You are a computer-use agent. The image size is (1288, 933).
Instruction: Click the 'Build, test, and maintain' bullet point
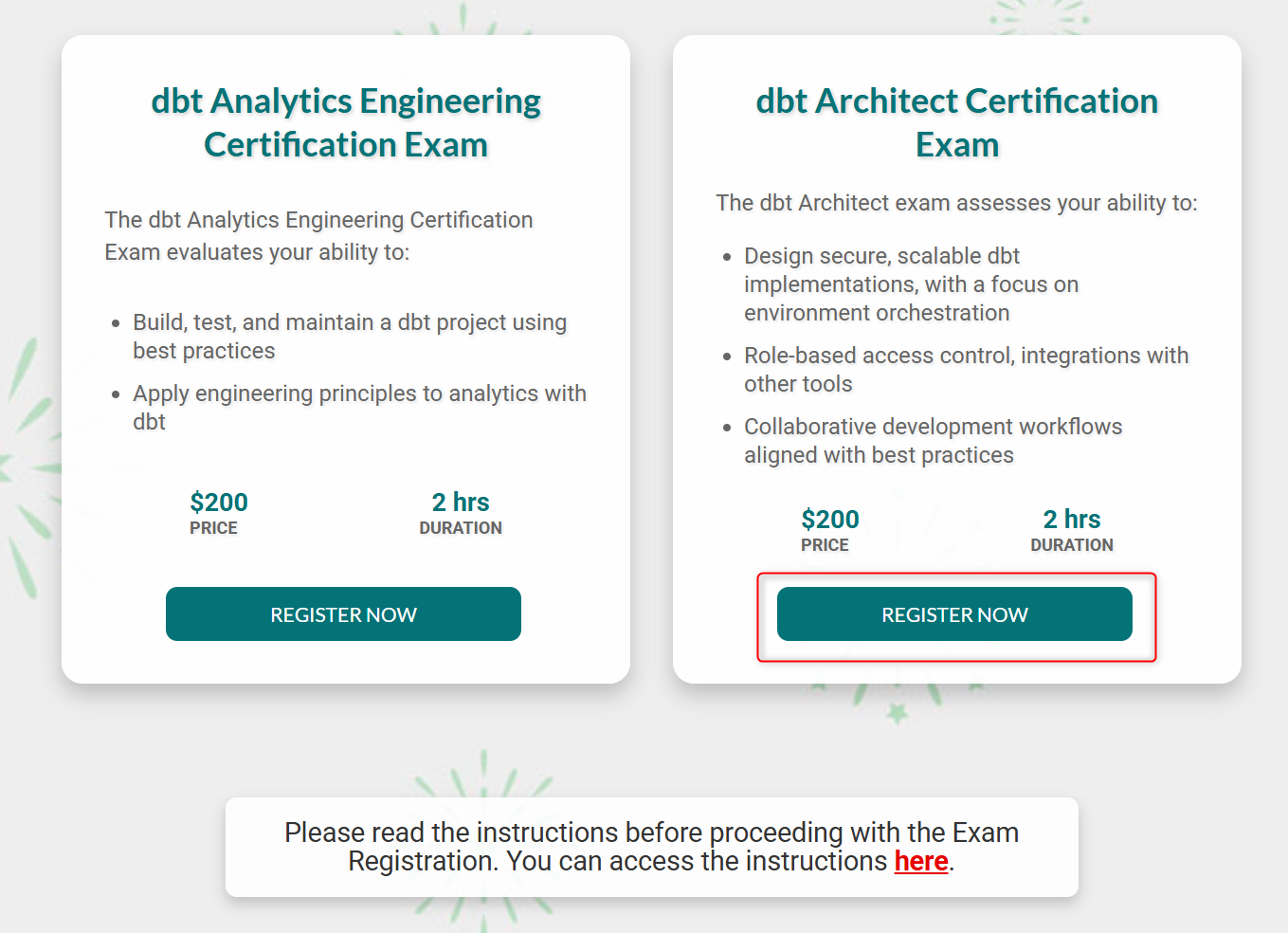click(350, 337)
